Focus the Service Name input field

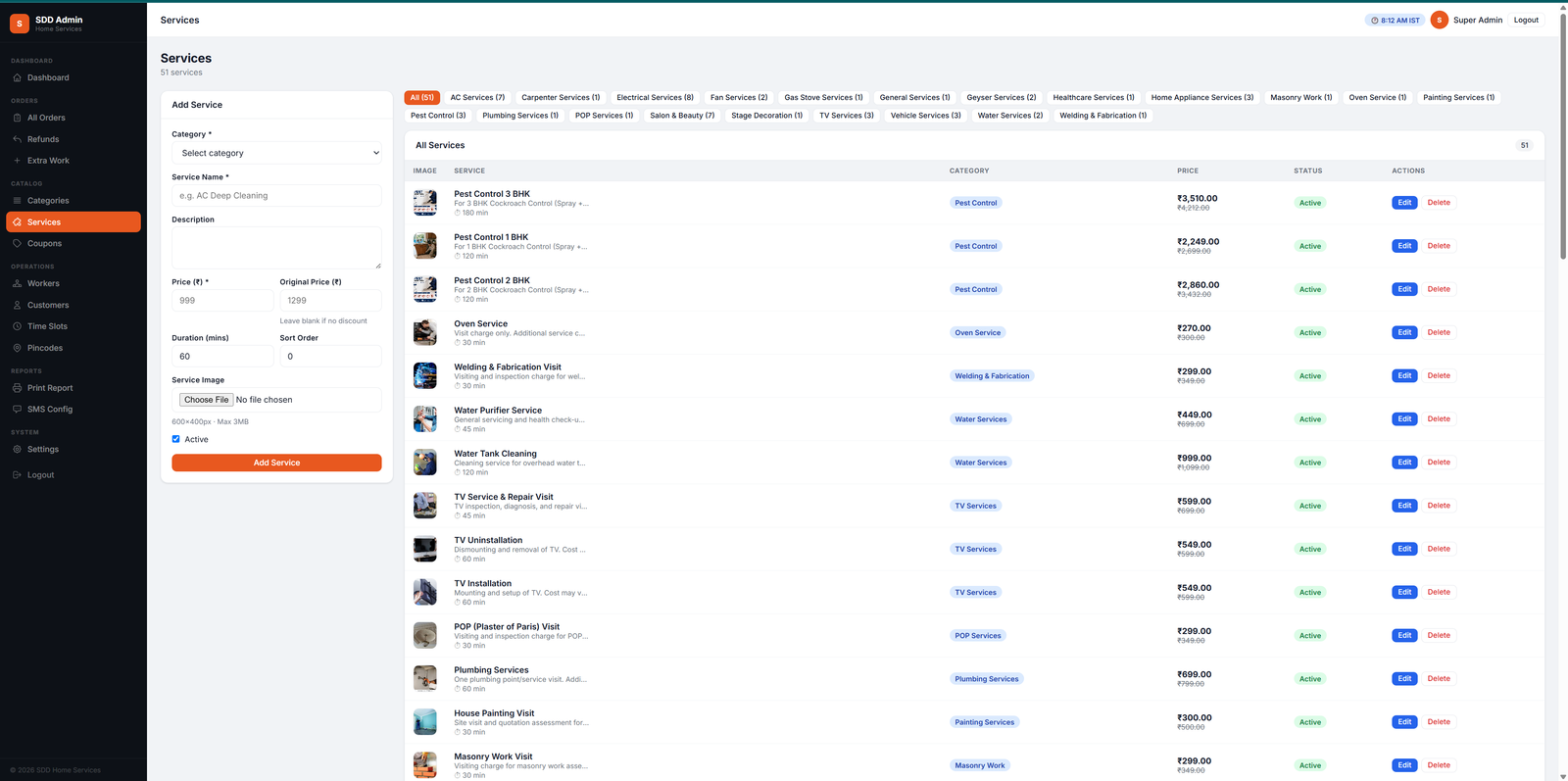coord(277,196)
